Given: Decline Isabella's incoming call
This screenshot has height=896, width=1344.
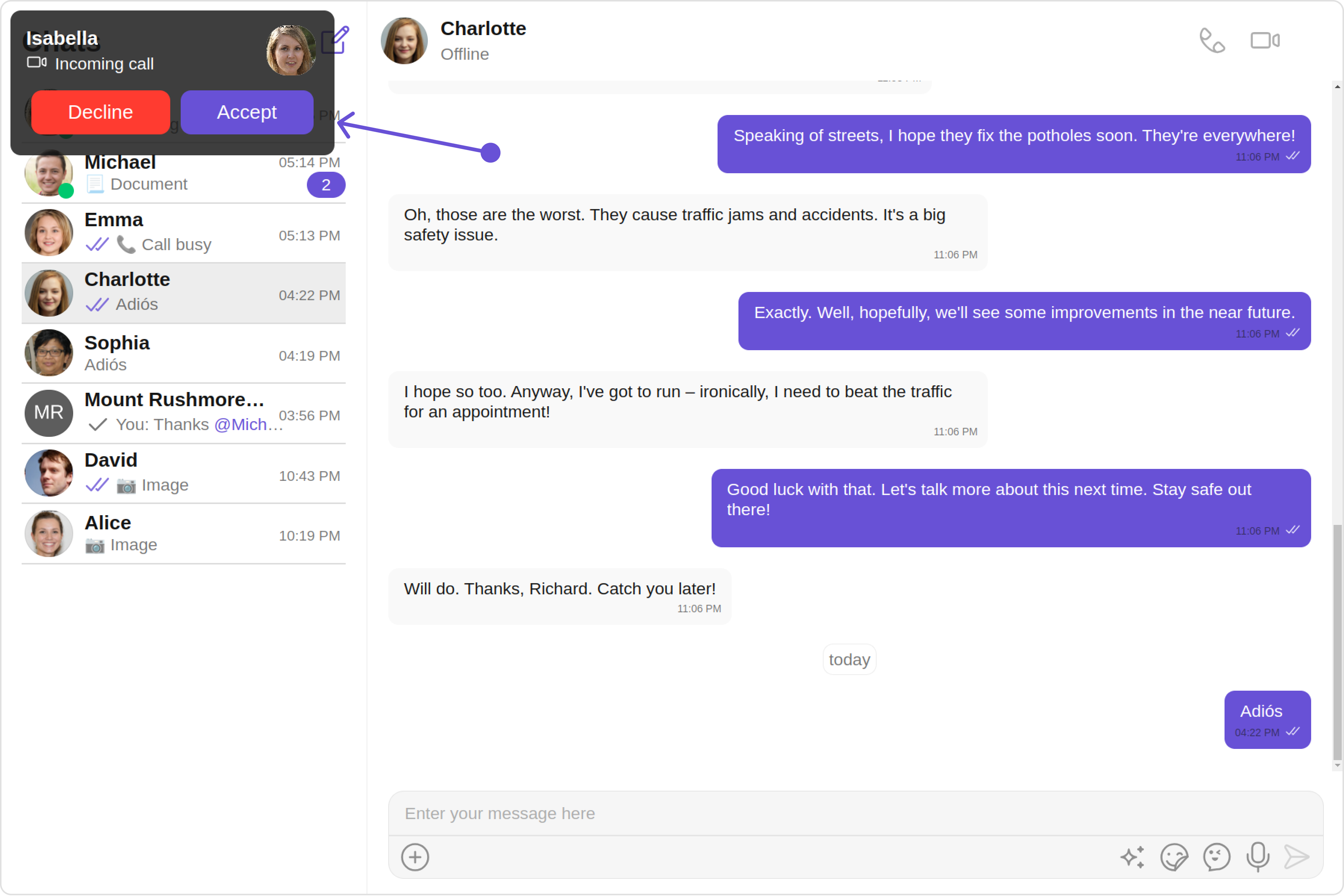Looking at the screenshot, I should click(100, 112).
